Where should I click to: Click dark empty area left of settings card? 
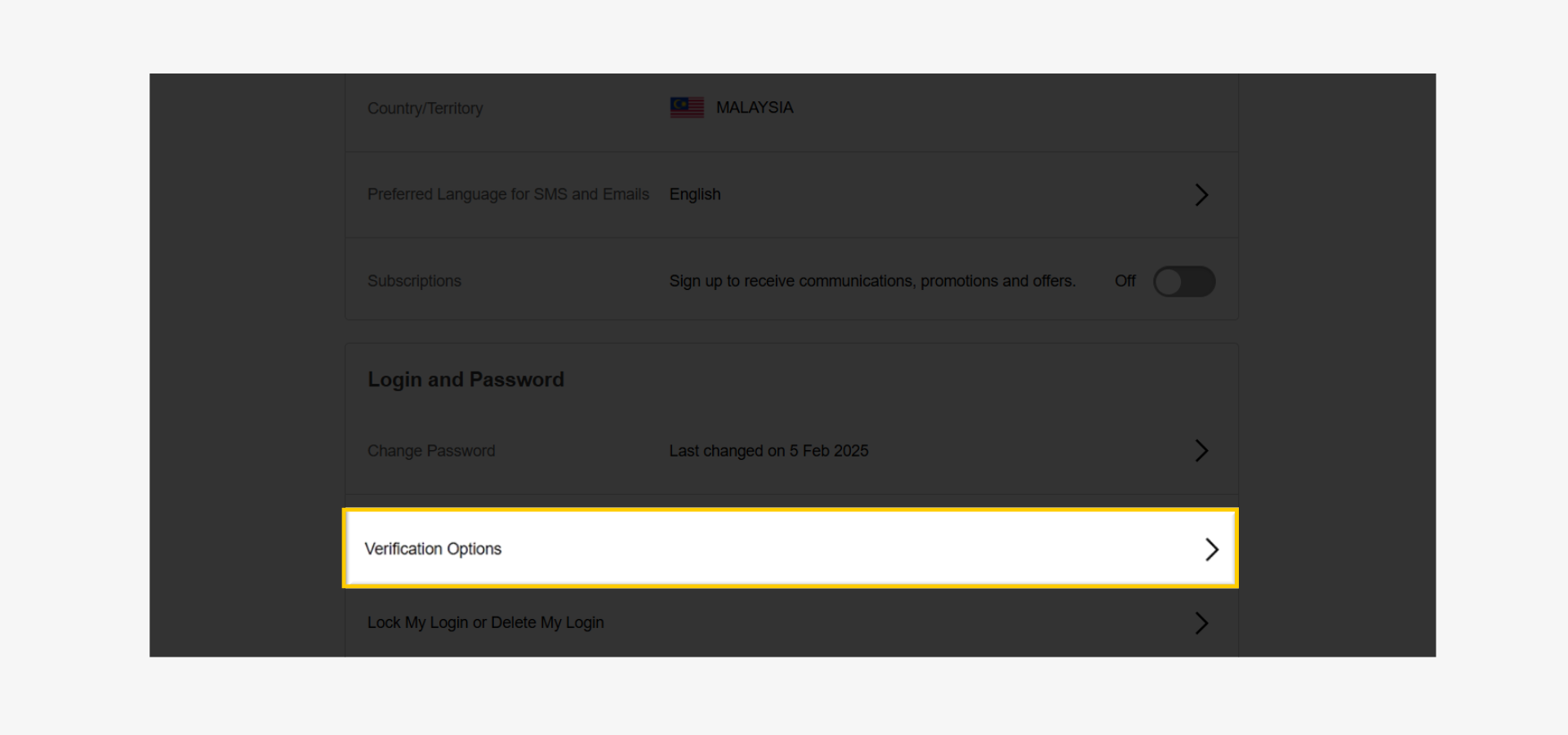[245, 367]
